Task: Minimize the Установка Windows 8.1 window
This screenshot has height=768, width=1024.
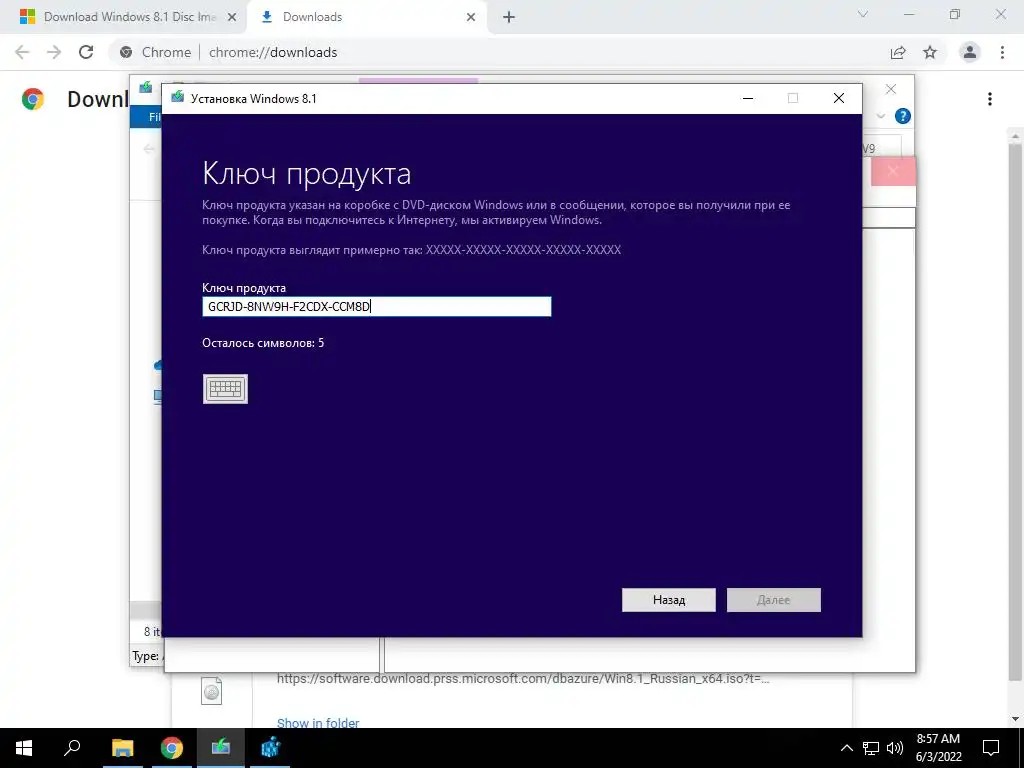Action: click(748, 99)
